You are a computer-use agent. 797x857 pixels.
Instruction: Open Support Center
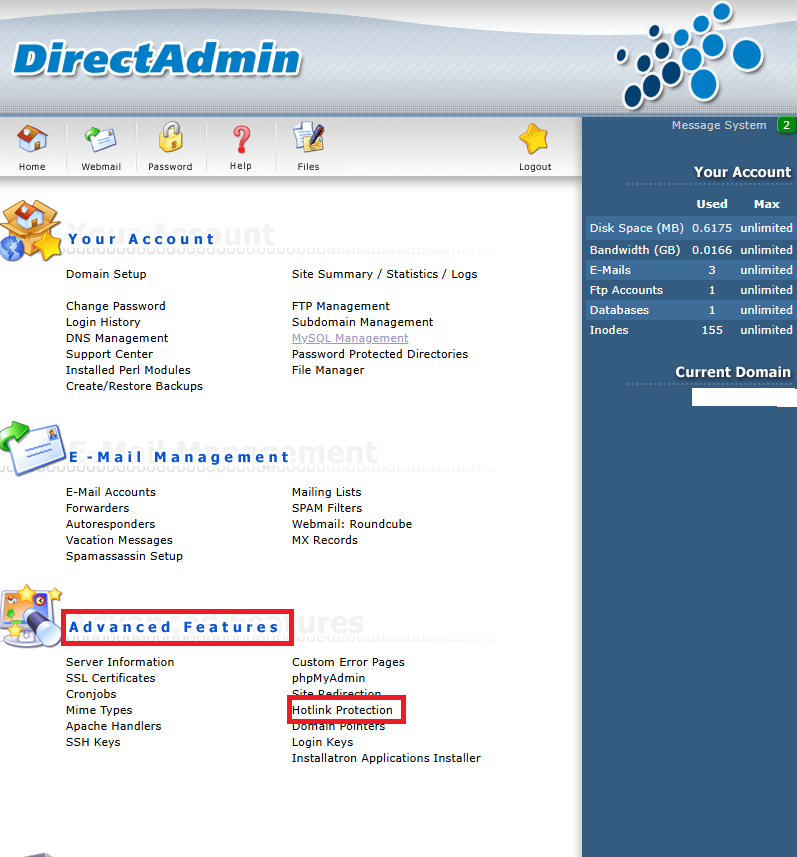click(109, 354)
